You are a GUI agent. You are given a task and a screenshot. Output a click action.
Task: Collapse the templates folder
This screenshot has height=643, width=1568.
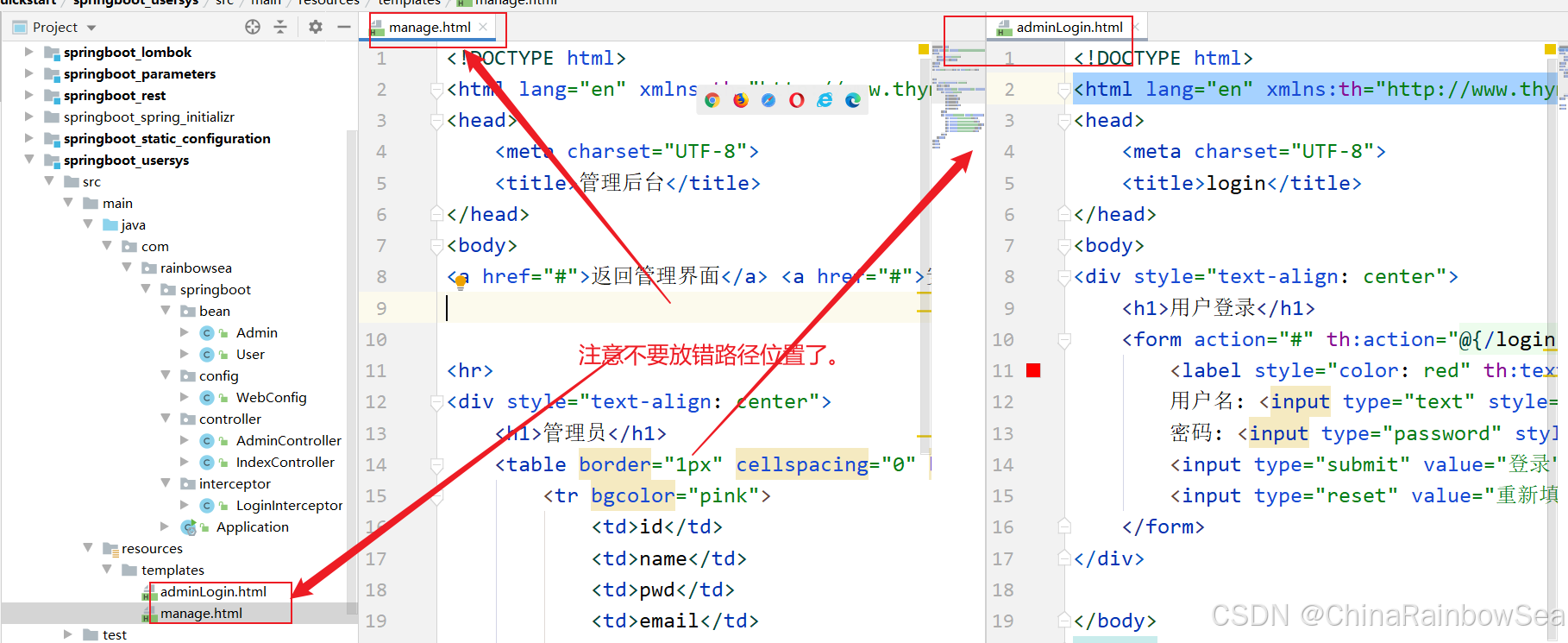[x=107, y=570]
